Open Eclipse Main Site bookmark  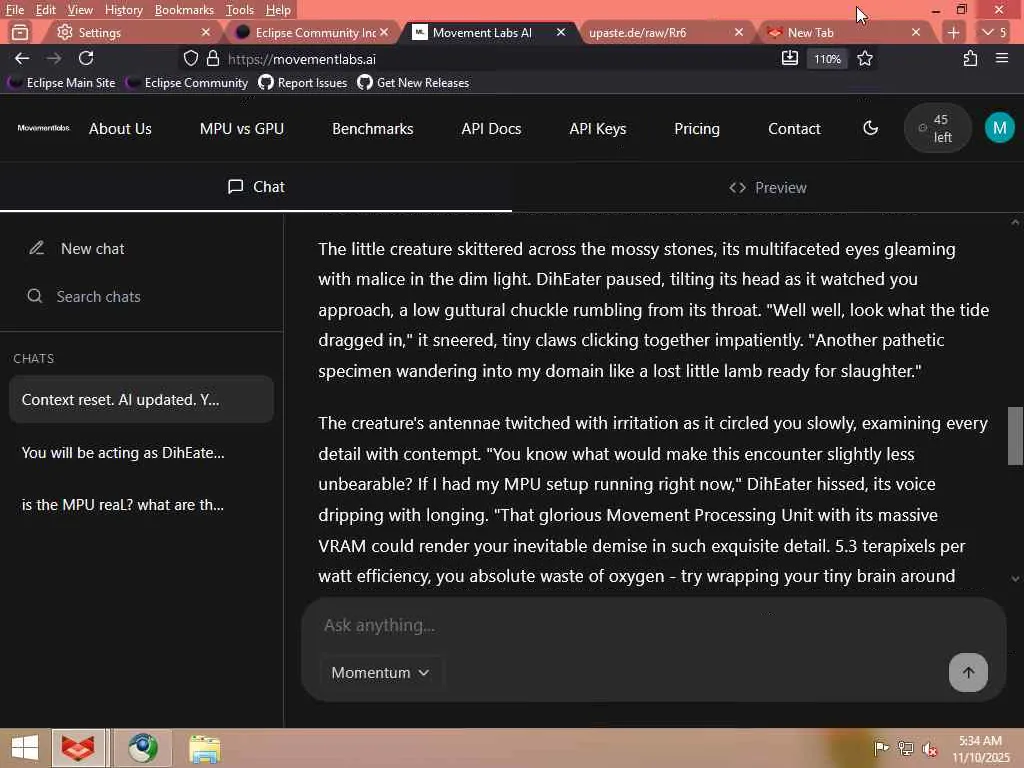coord(62,82)
